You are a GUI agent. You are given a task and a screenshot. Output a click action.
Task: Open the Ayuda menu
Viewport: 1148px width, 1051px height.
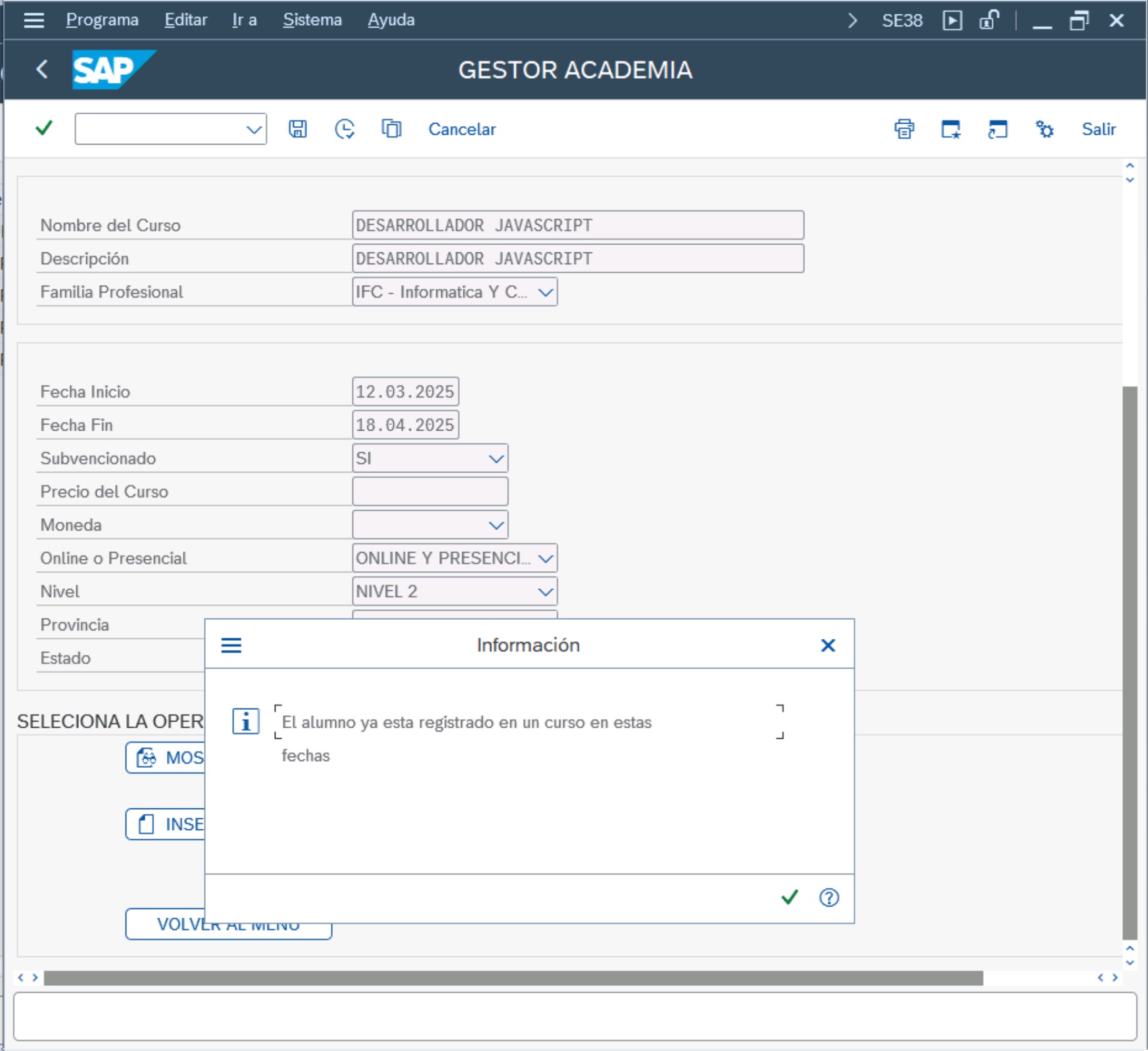(391, 20)
